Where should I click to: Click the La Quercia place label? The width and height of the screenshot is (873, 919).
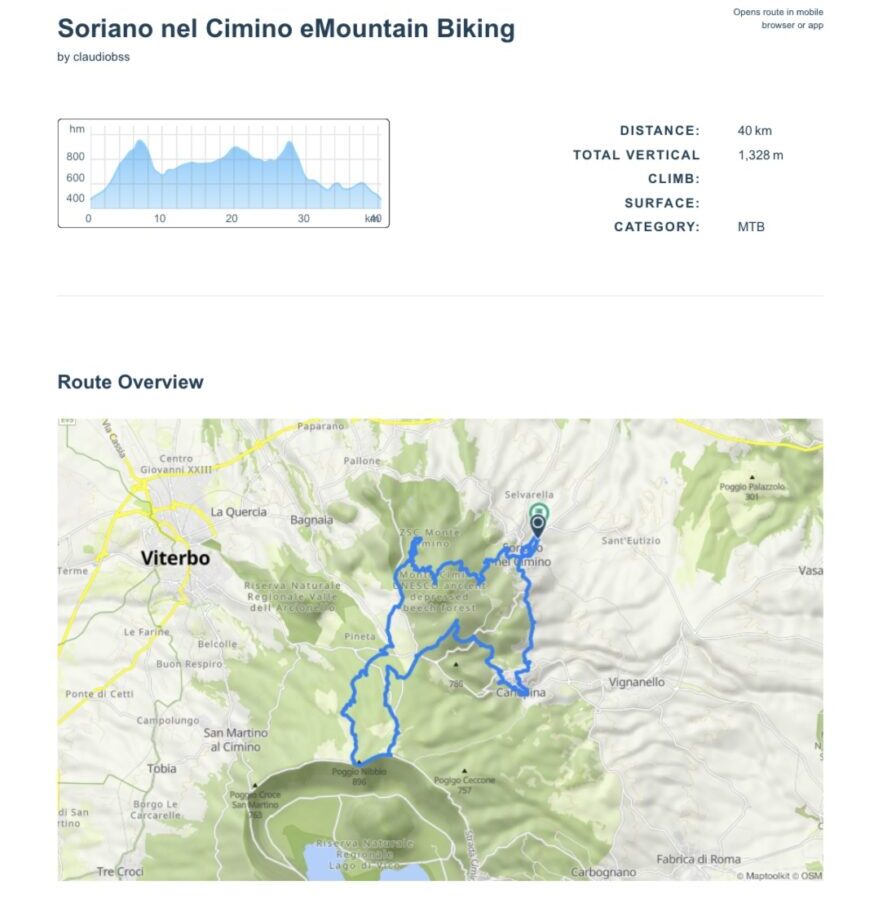tap(239, 512)
